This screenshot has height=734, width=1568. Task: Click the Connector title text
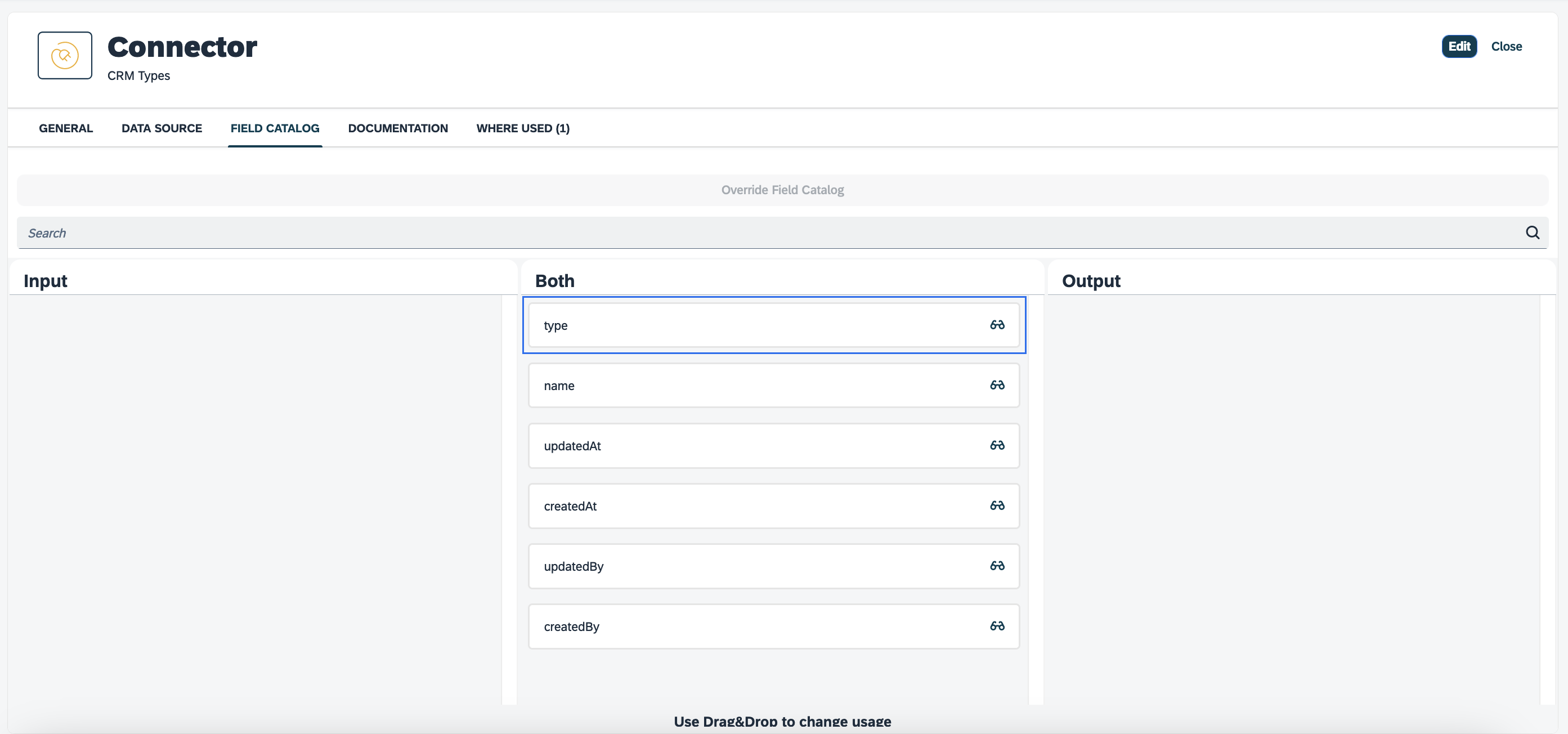coord(182,47)
